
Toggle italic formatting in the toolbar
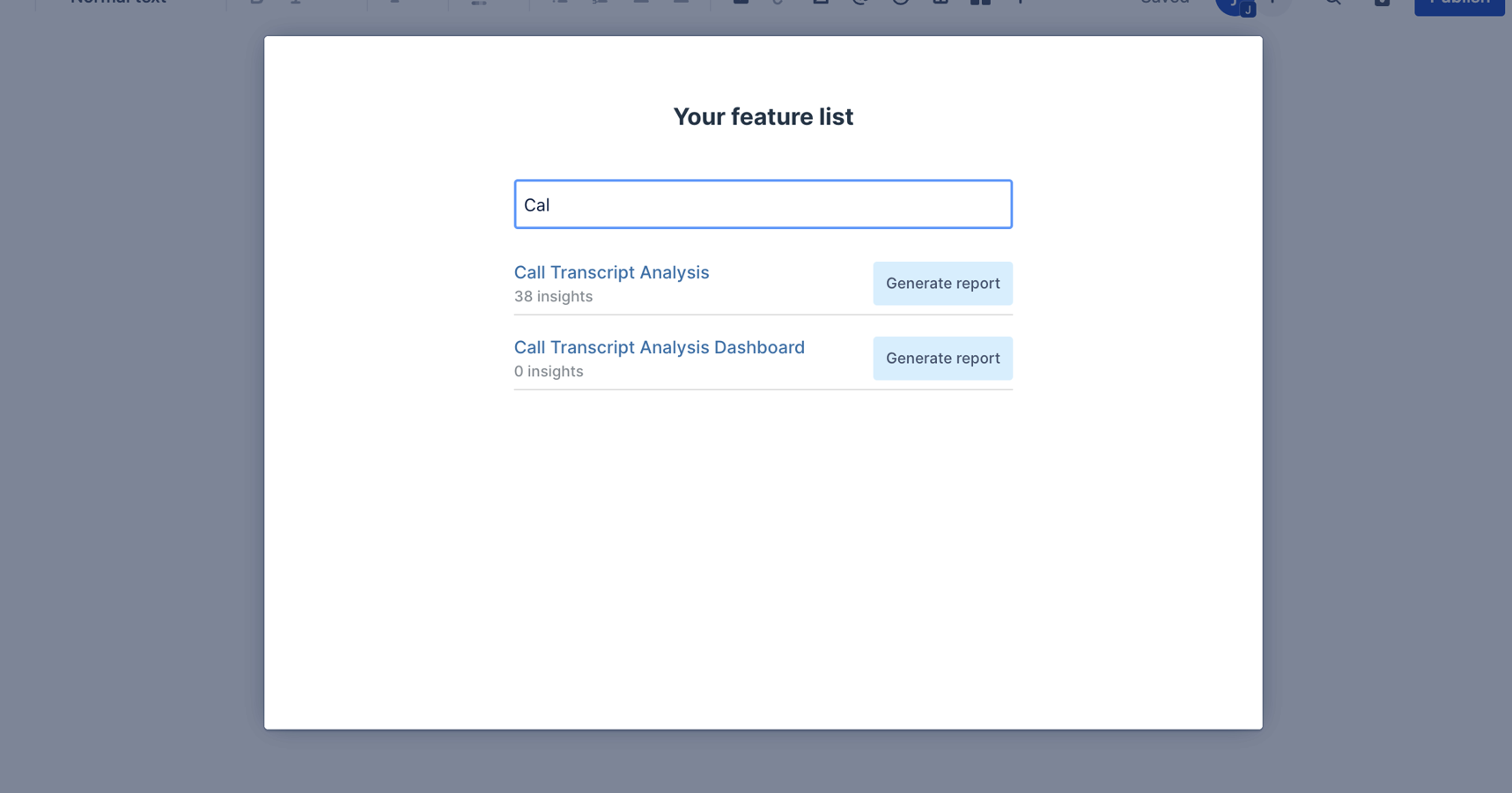click(x=296, y=3)
